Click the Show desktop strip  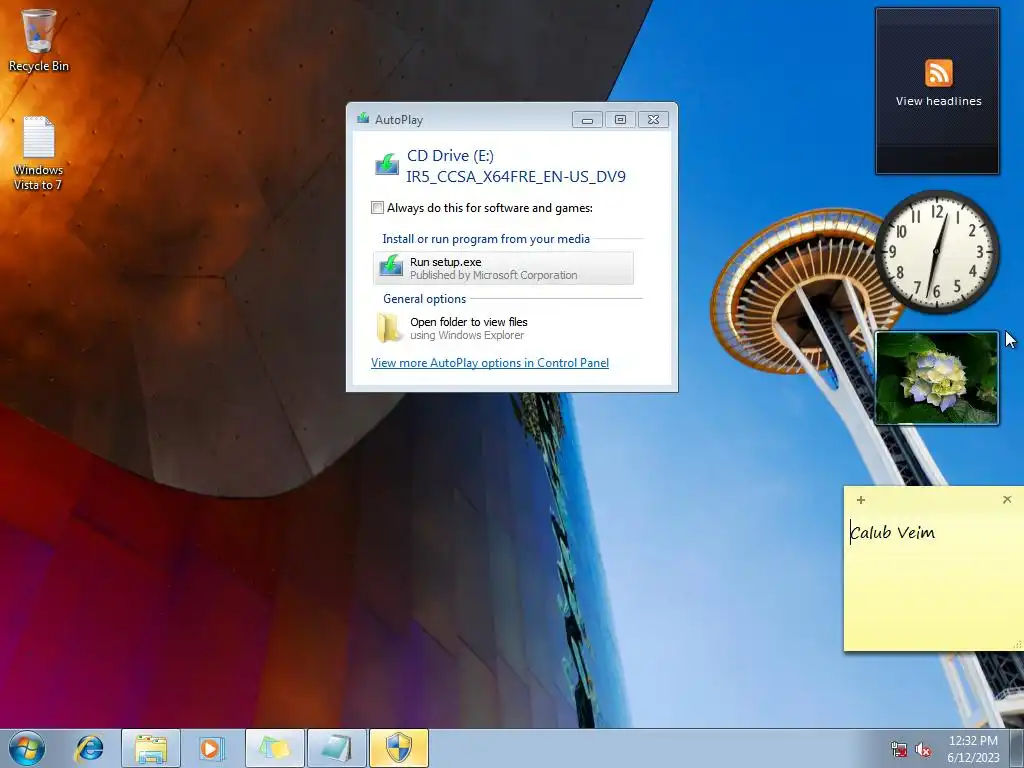(1017, 748)
